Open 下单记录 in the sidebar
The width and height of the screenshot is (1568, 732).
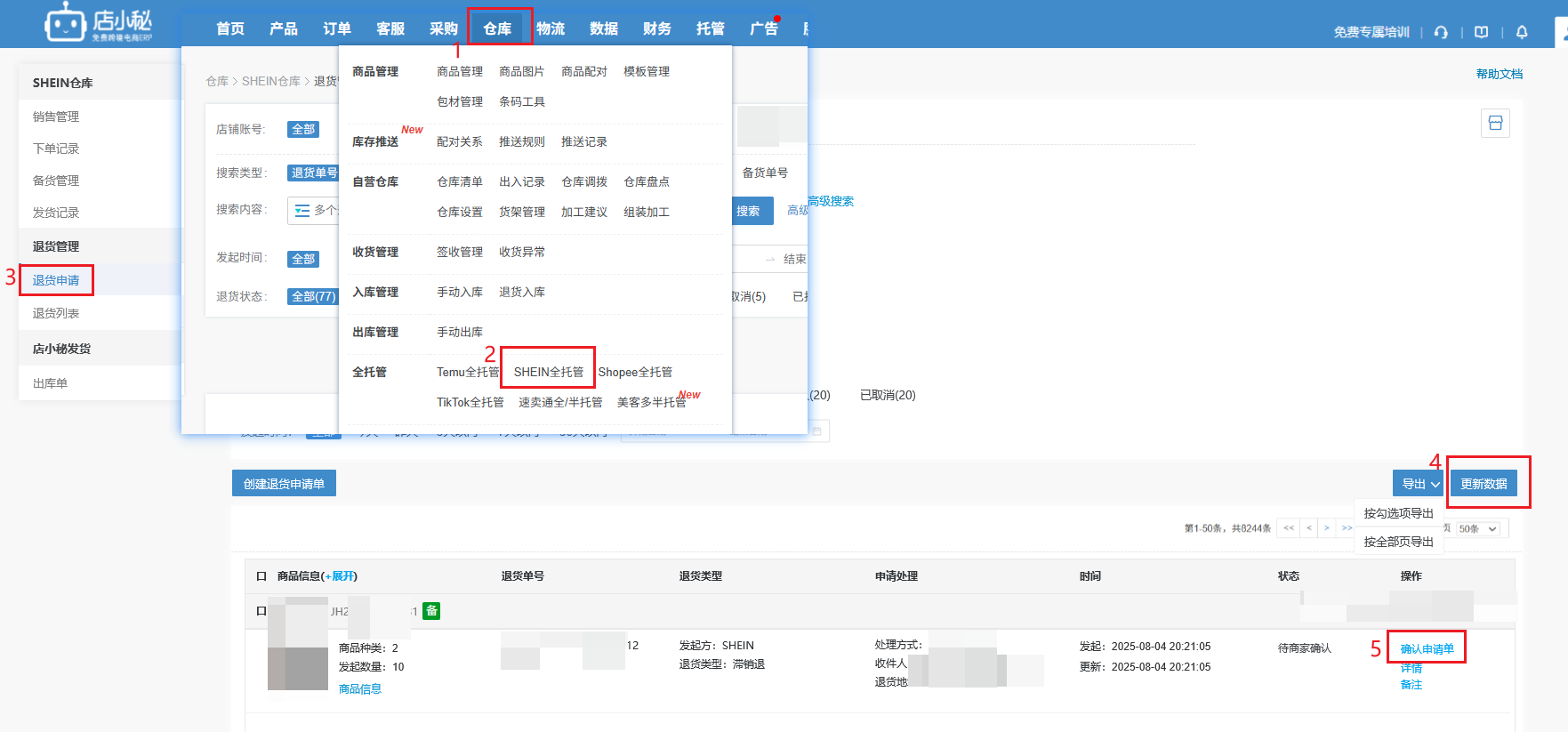(x=56, y=149)
